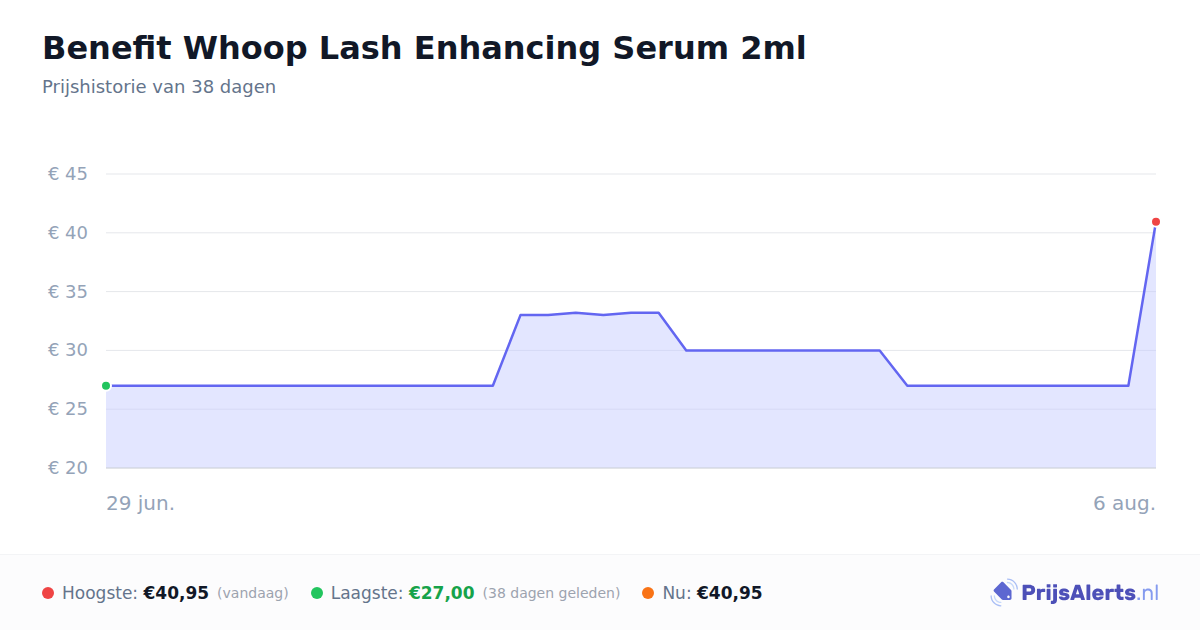Click the Benefit Whoop Lash Enhancing Serum title
This screenshot has width=1200, height=630.
click(x=424, y=48)
